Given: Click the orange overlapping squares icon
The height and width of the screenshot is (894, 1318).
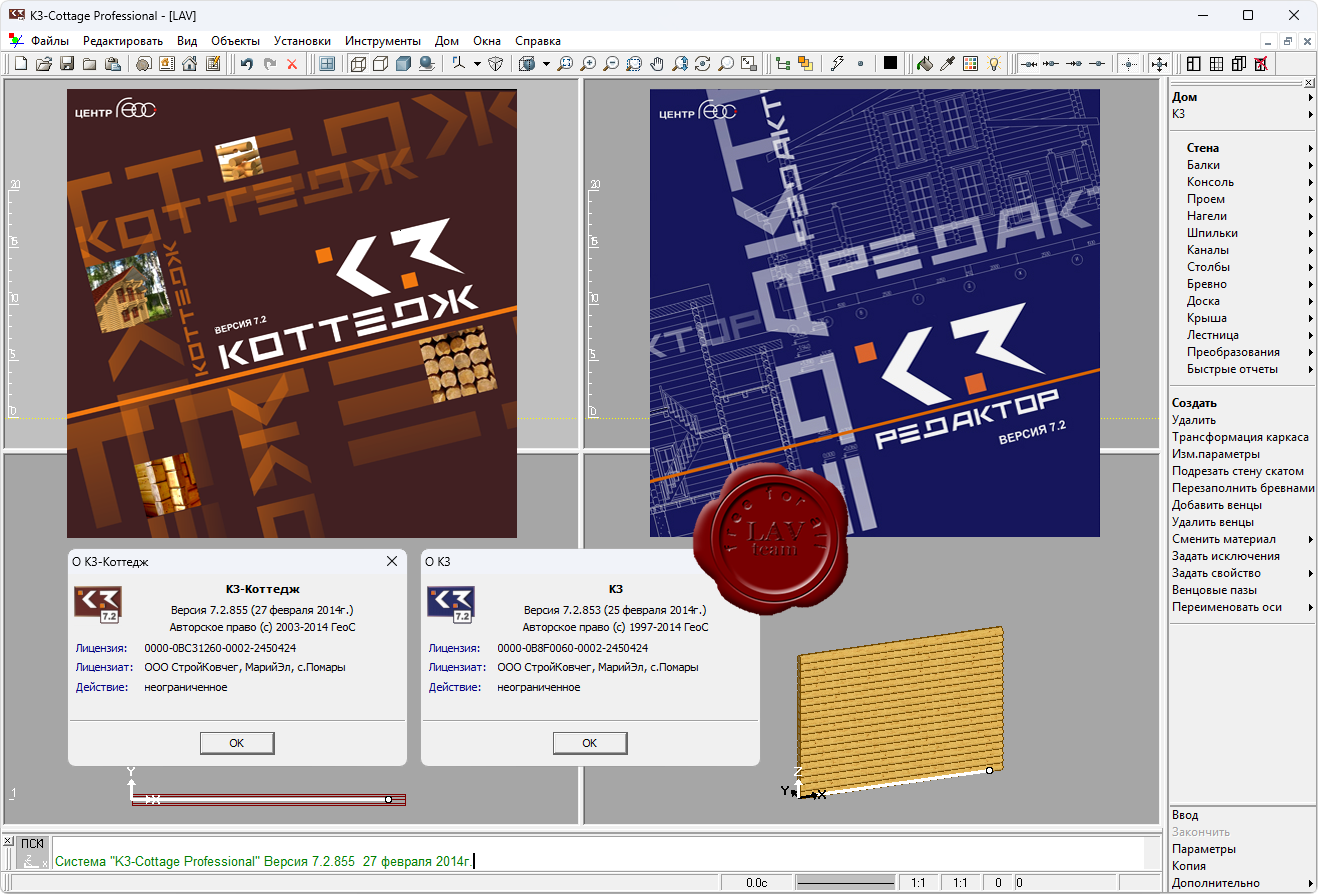Looking at the screenshot, I should point(806,64).
